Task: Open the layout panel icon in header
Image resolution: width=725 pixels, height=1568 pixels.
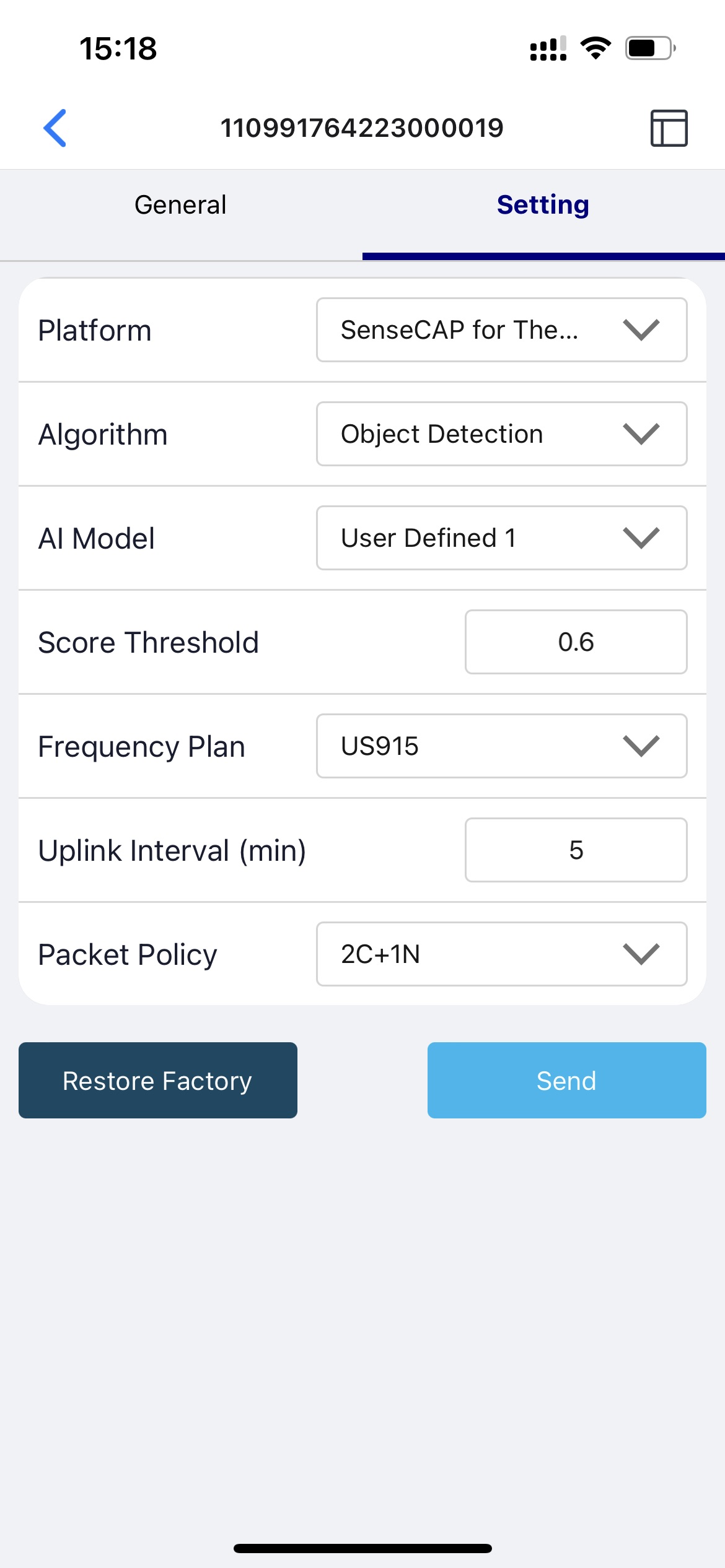Action: [x=669, y=128]
